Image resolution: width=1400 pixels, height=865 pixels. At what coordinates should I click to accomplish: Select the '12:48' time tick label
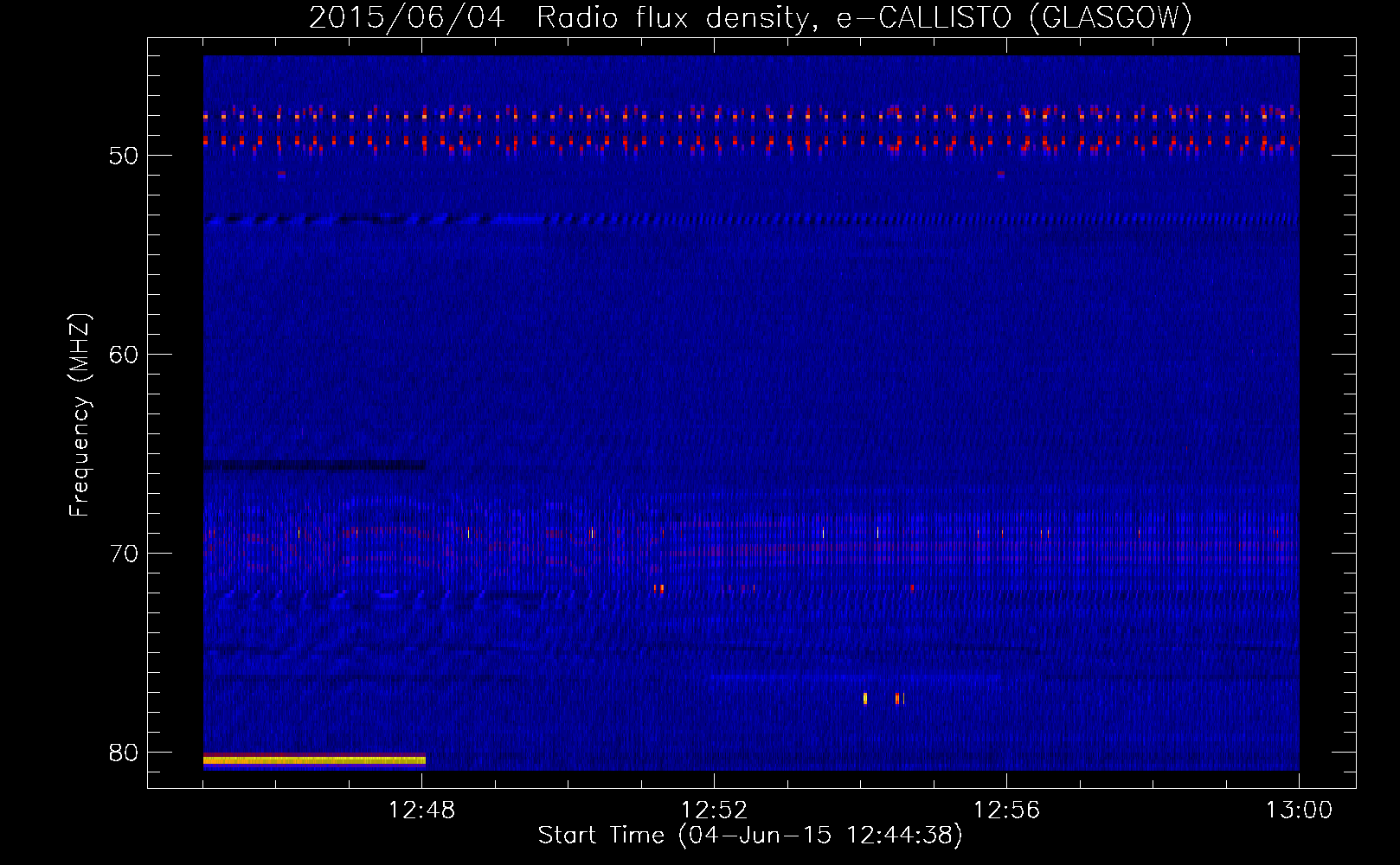tap(422, 811)
